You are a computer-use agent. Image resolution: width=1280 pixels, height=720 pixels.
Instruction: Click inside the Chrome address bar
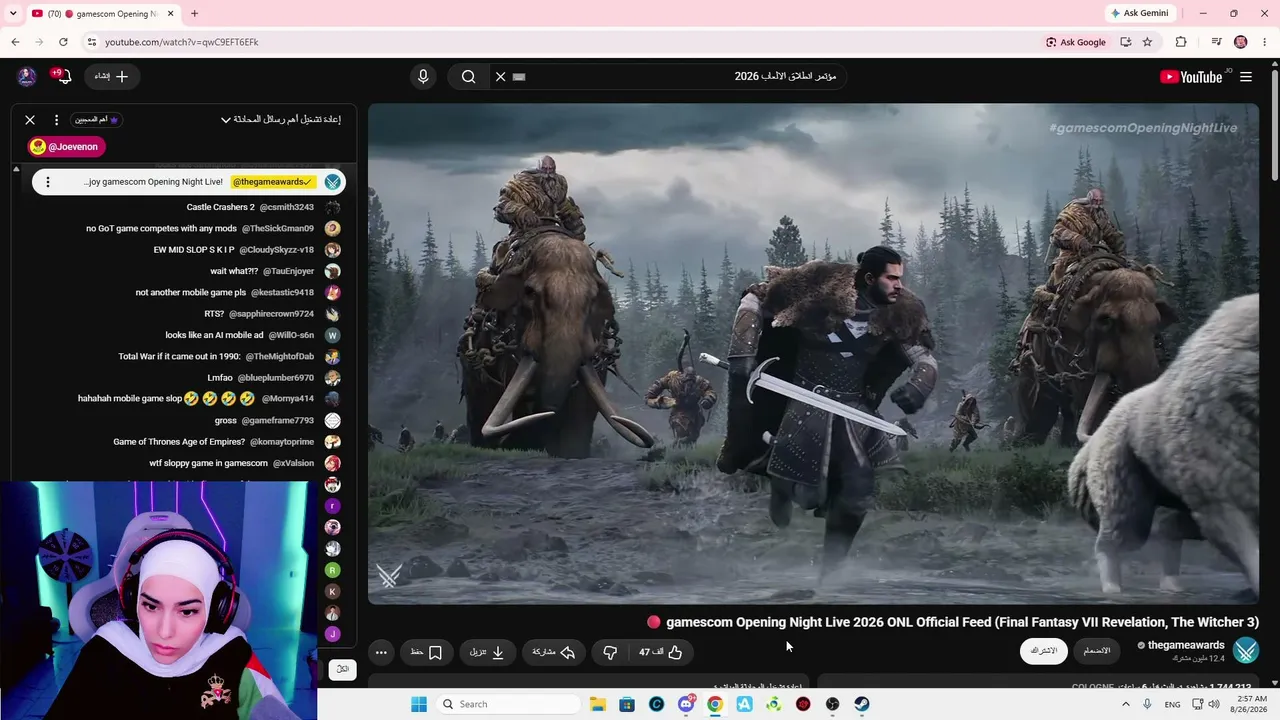point(560,42)
